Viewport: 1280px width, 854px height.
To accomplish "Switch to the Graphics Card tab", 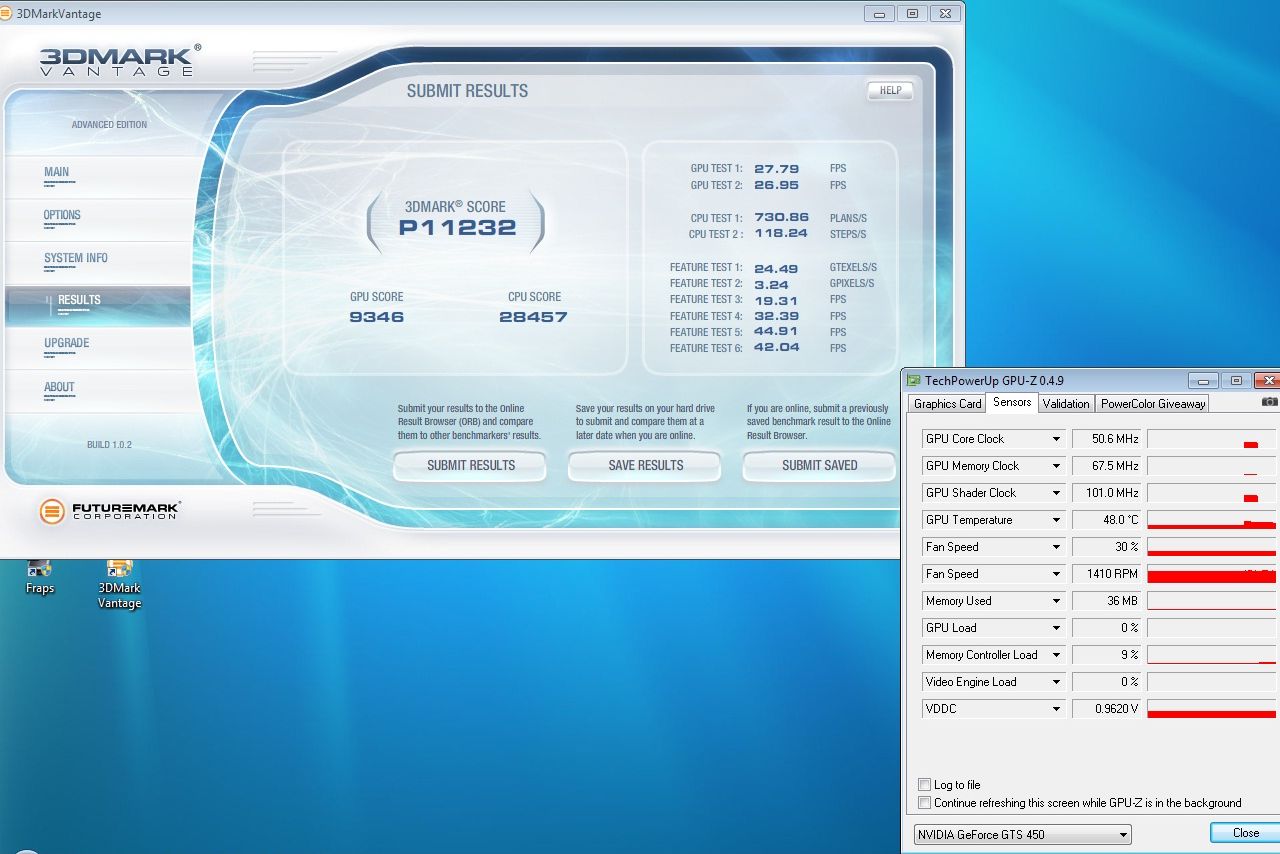I will tap(947, 404).
